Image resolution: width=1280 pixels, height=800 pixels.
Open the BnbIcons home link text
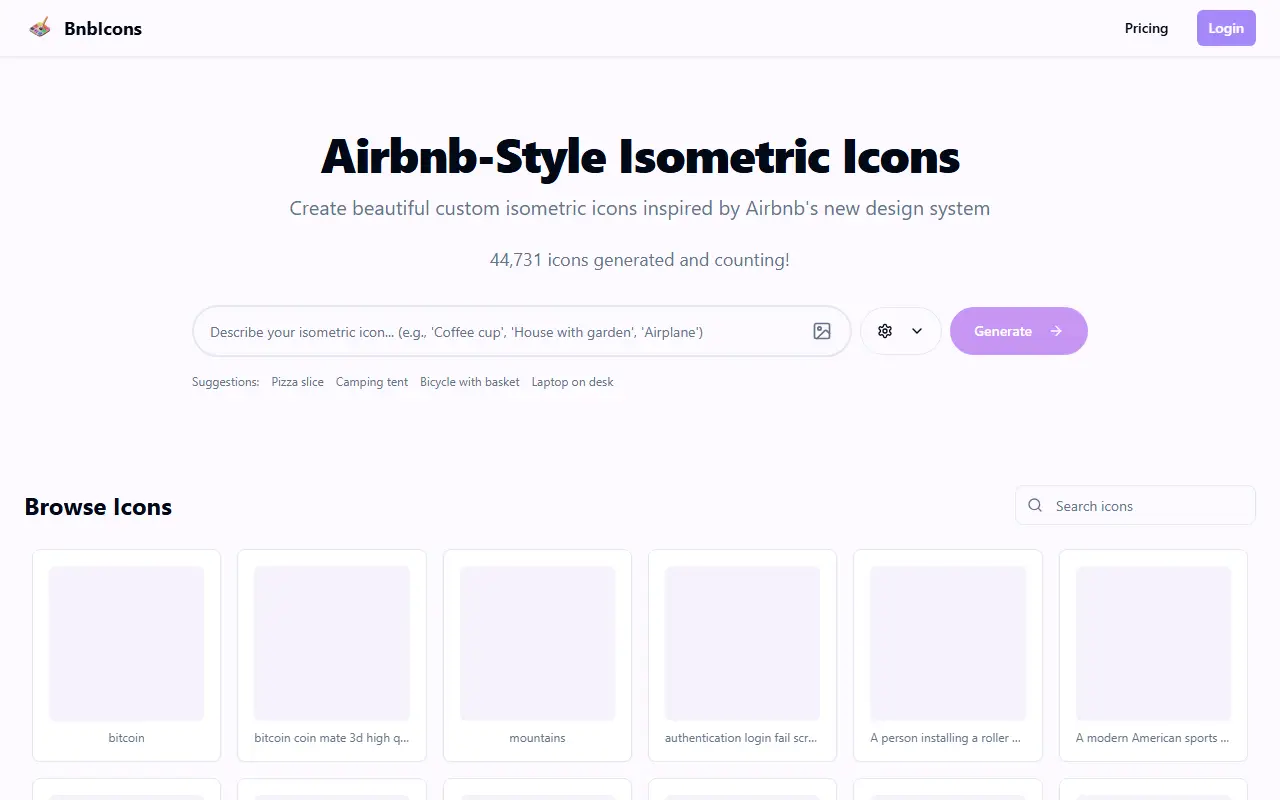[x=103, y=28]
